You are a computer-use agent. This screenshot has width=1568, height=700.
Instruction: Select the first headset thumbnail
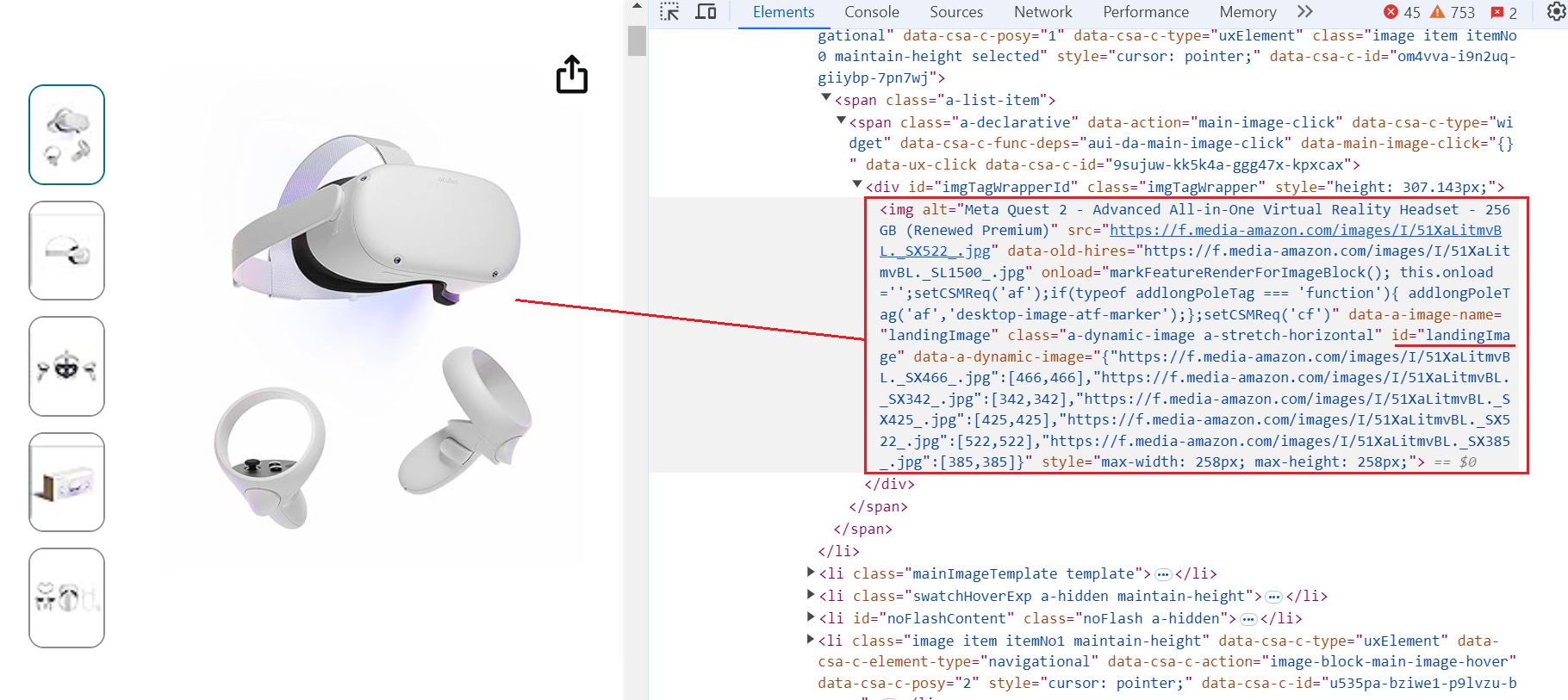point(67,134)
